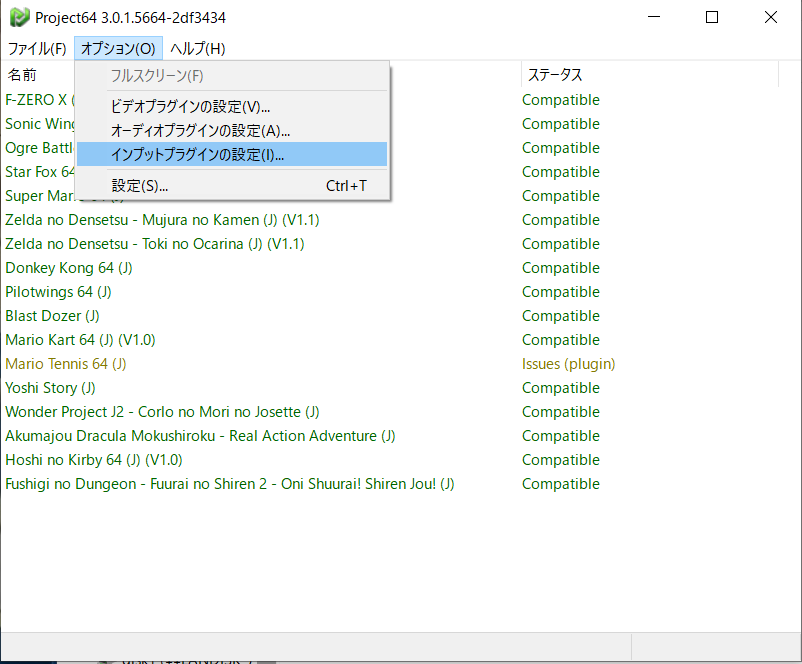Close the Project64 window
Image resolution: width=802 pixels, height=664 pixels.
pyautogui.click(x=771, y=17)
